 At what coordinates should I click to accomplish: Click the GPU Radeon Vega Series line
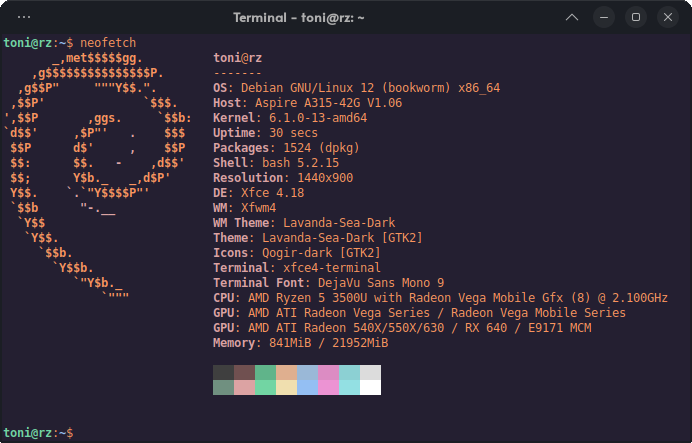tap(419, 313)
